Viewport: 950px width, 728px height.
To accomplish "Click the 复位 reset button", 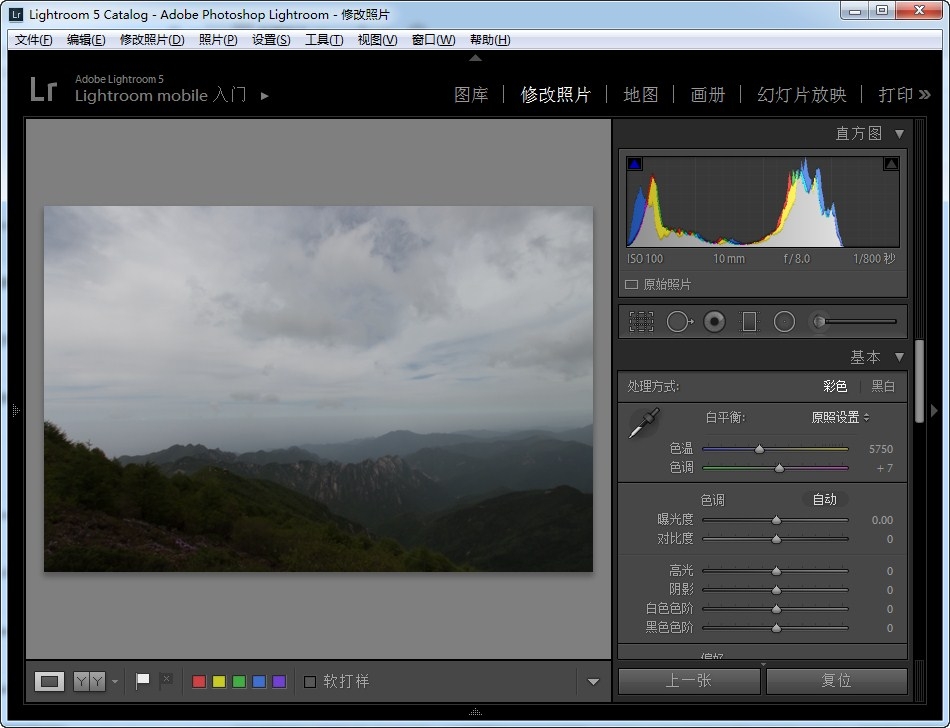I will tap(836, 681).
